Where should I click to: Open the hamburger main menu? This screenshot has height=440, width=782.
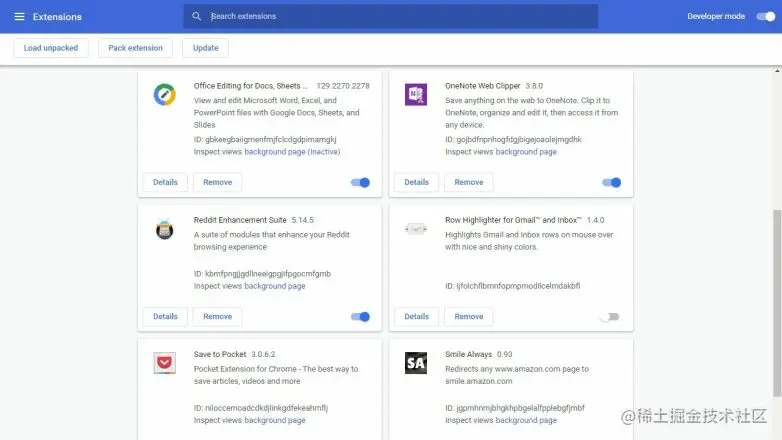(19, 16)
